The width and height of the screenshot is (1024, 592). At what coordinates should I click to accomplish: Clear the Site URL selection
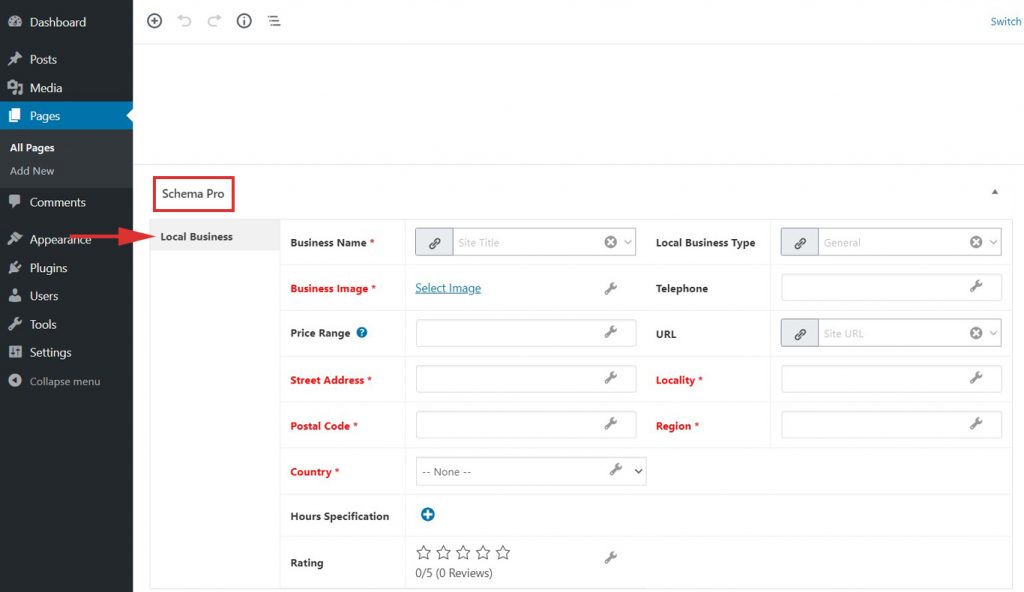[976, 334]
